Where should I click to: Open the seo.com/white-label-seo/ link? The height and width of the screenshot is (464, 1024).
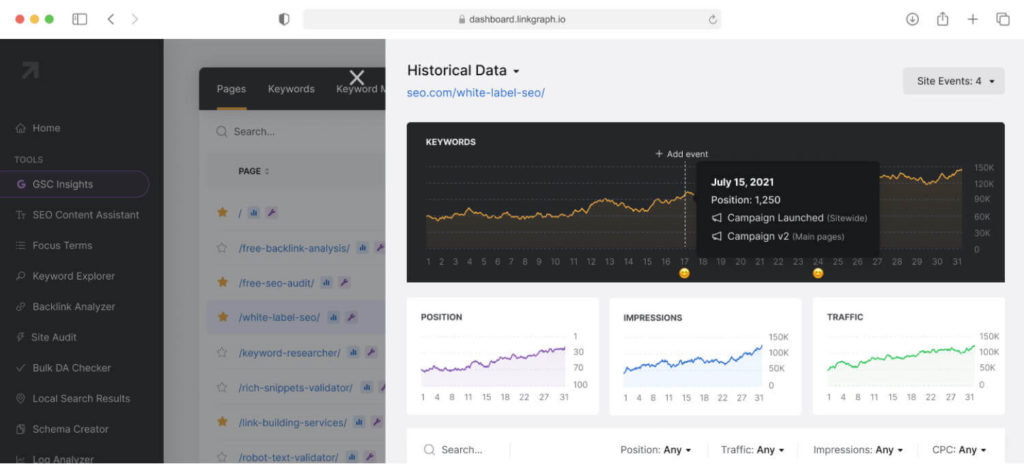coord(475,93)
